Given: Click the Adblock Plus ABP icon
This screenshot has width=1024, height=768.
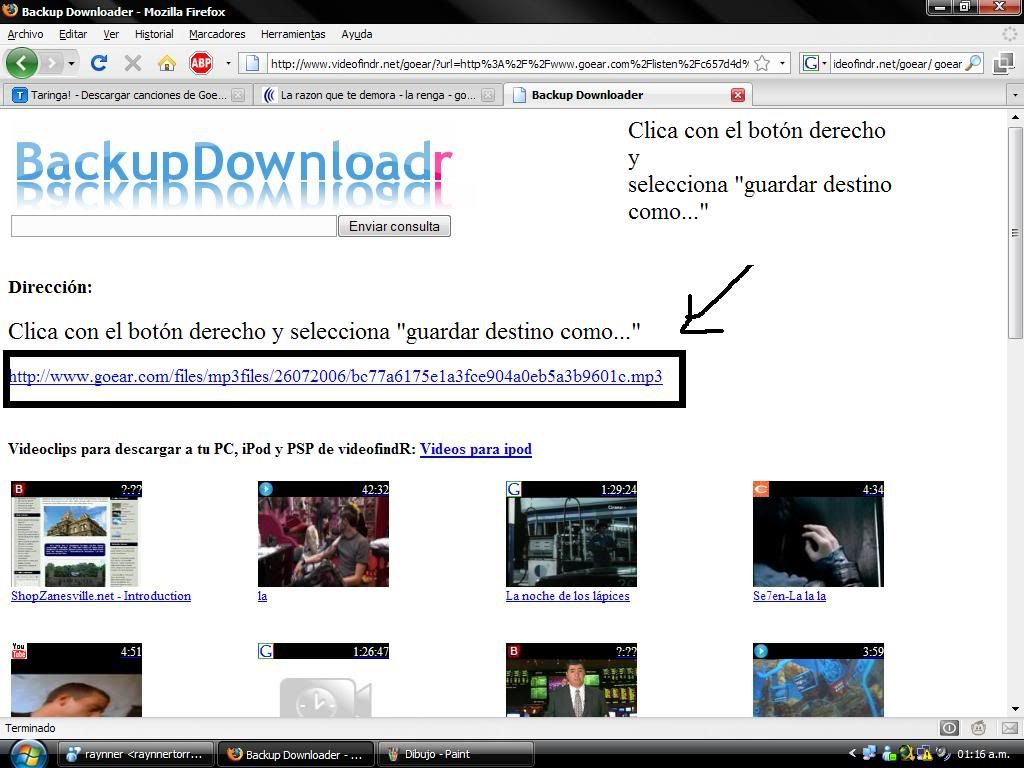Looking at the screenshot, I should [x=201, y=63].
